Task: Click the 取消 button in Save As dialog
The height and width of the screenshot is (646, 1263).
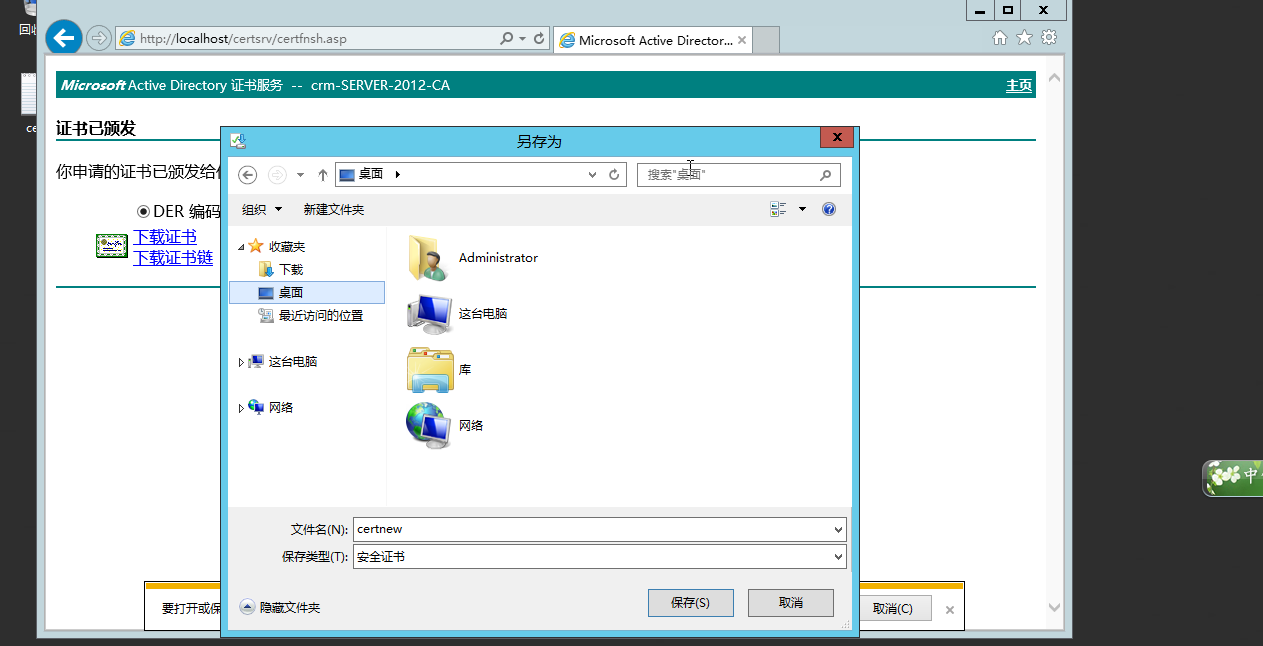Action: point(791,603)
